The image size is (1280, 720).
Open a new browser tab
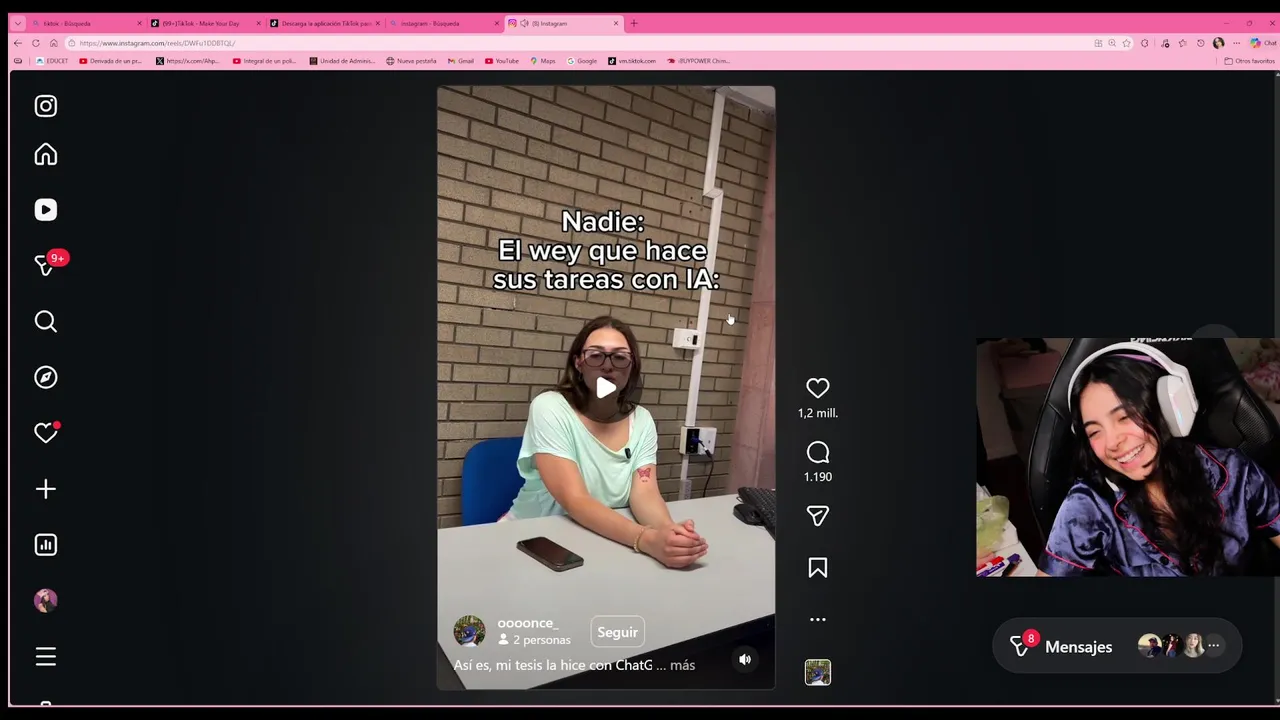click(x=633, y=23)
